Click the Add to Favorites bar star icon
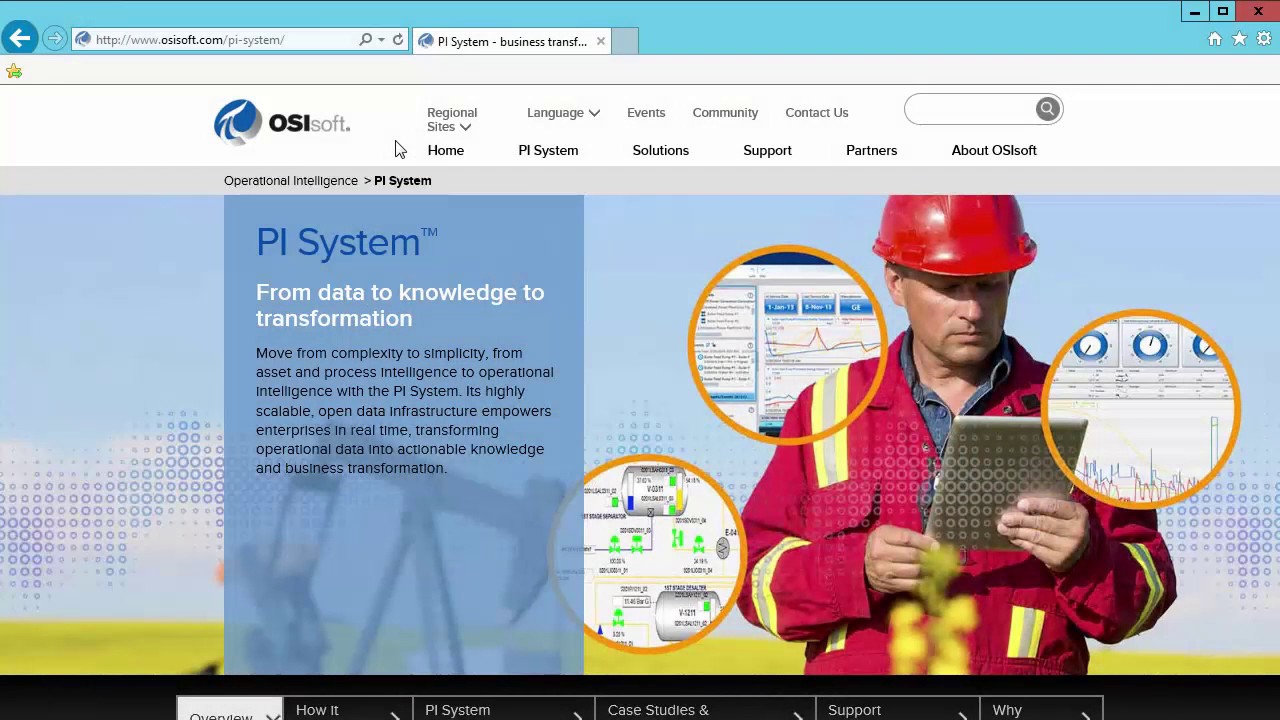The width and height of the screenshot is (1280, 720). click(x=14, y=71)
